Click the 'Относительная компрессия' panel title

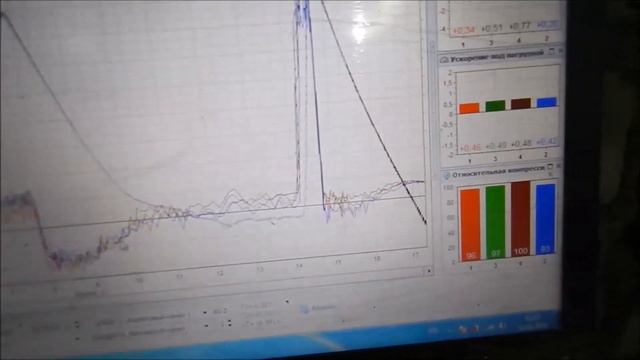pos(499,171)
